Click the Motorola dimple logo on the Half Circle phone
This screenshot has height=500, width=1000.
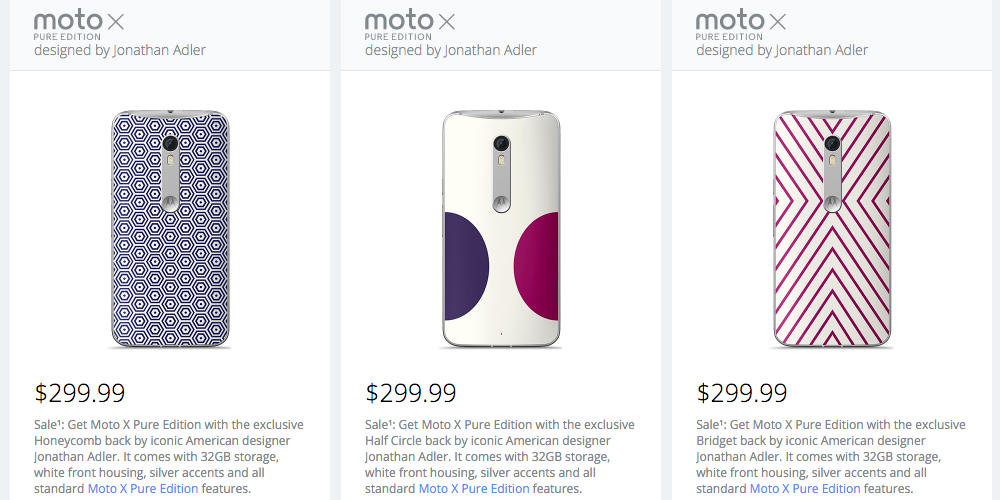tap(501, 199)
